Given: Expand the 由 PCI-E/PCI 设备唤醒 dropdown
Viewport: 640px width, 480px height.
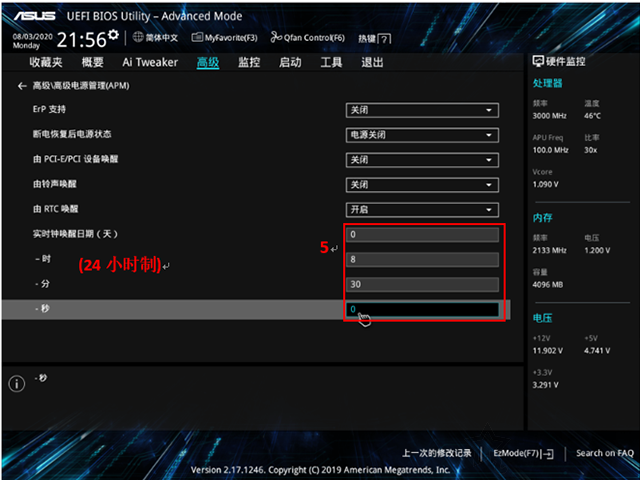Looking at the screenshot, I should click(x=422, y=160).
